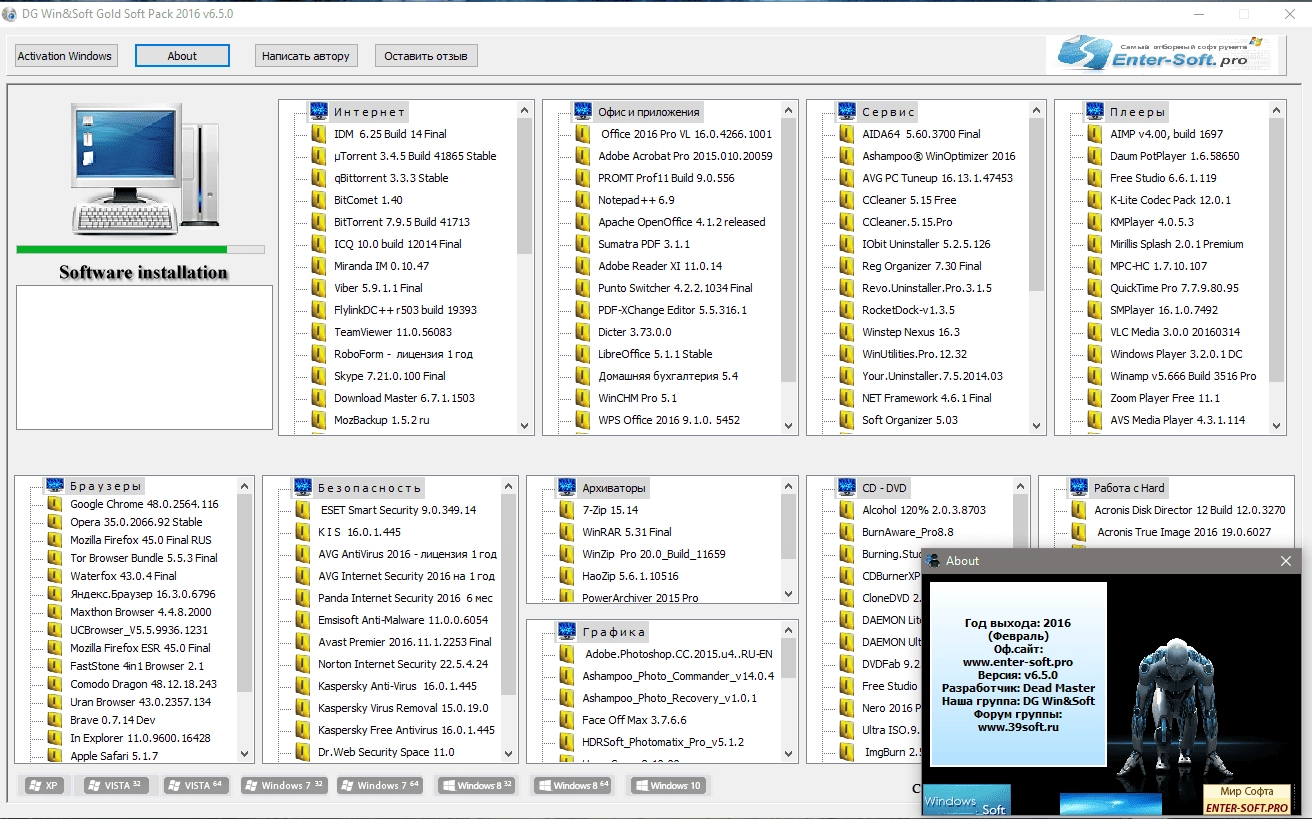1312x819 pixels.
Task: Click the icon beside Notepad++ 6.9
Action: coord(583,200)
